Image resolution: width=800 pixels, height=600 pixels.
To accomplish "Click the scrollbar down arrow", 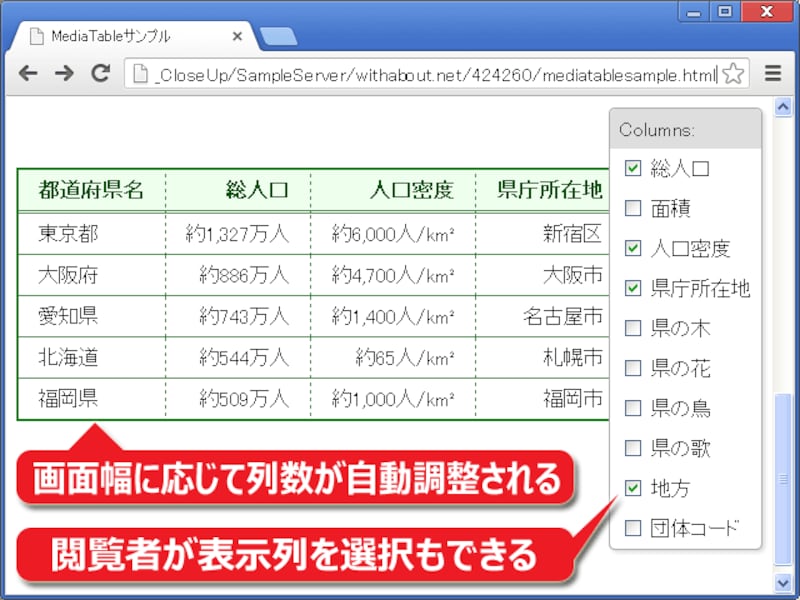I will (x=783, y=582).
